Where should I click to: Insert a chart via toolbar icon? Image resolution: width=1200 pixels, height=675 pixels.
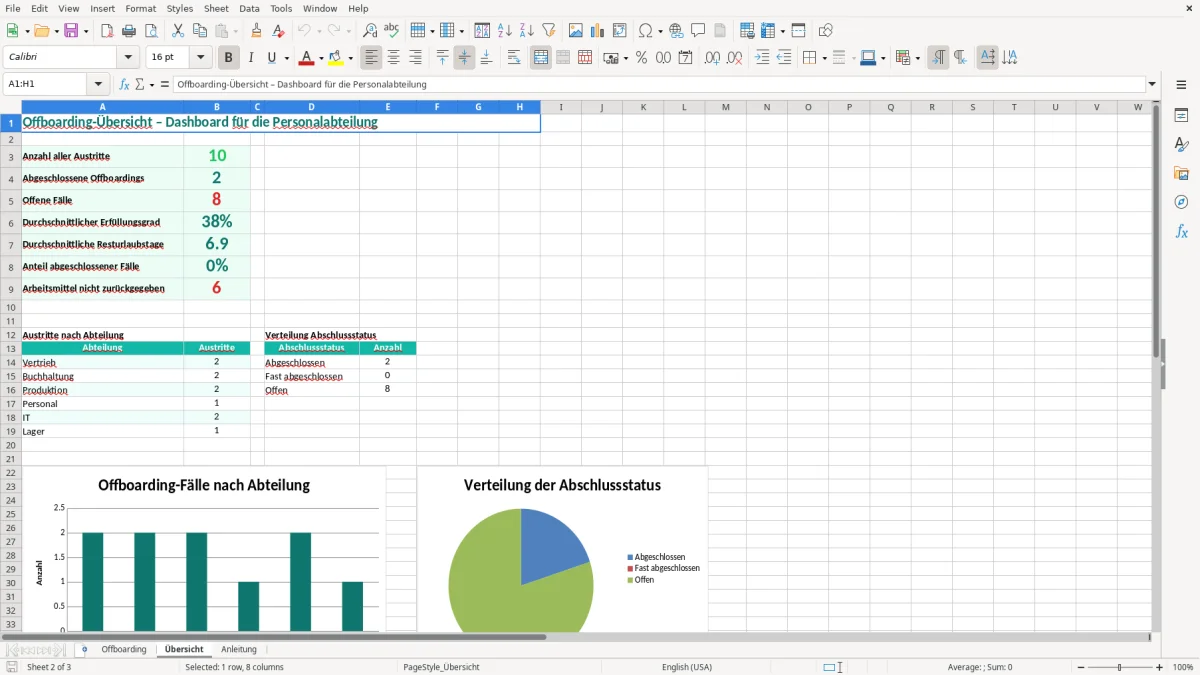(x=598, y=31)
